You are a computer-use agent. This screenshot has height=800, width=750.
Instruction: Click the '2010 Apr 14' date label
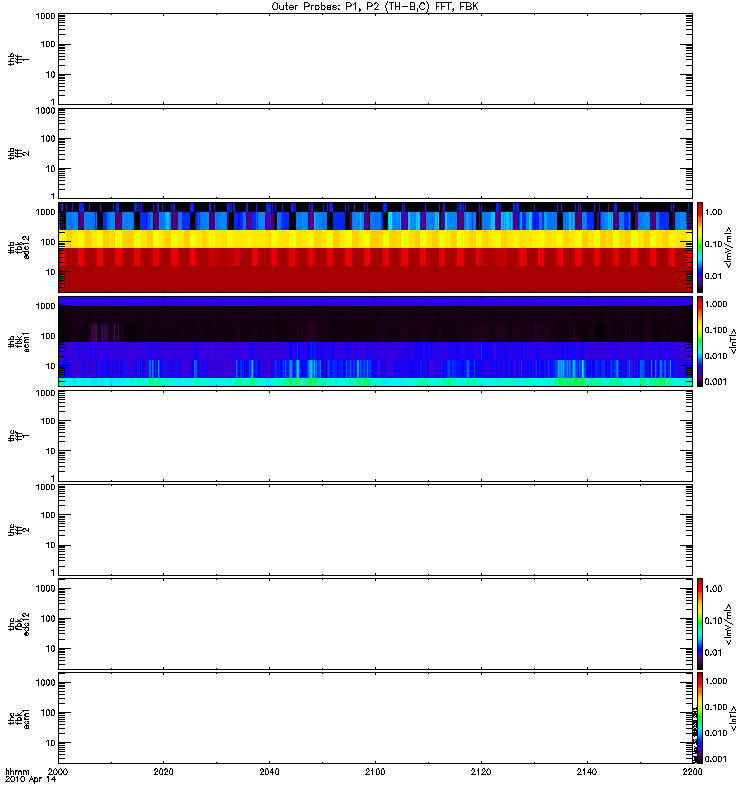click(x=31, y=780)
